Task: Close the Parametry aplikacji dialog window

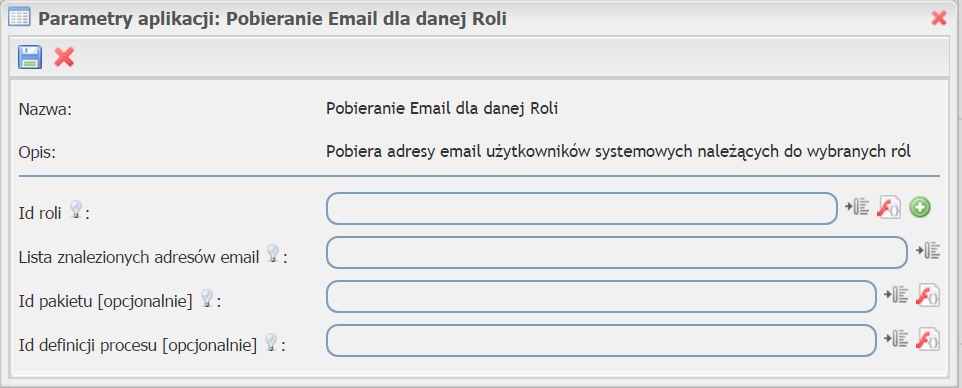Action: click(939, 18)
